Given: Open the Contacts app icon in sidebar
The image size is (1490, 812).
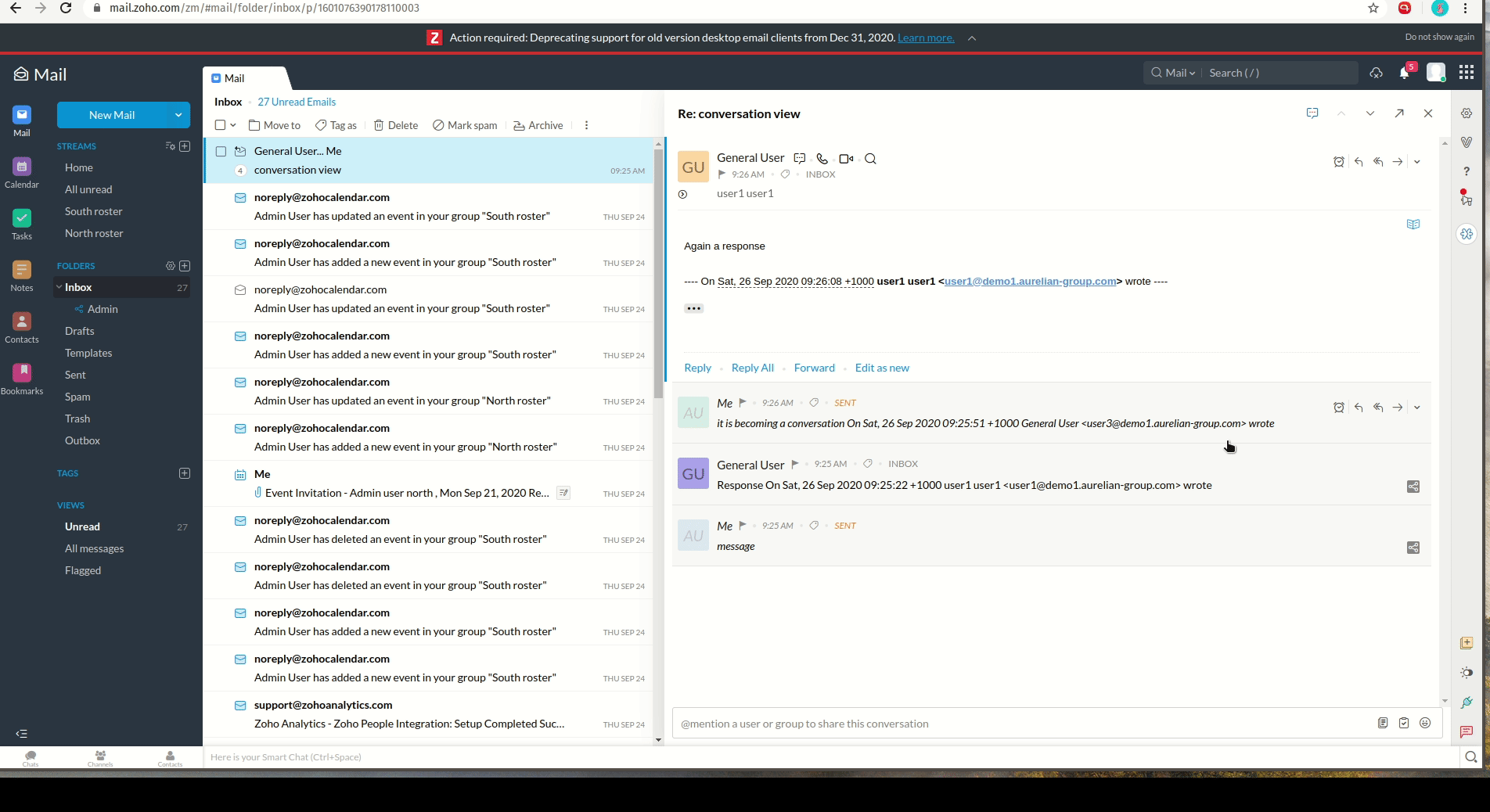Looking at the screenshot, I should tap(22, 328).
